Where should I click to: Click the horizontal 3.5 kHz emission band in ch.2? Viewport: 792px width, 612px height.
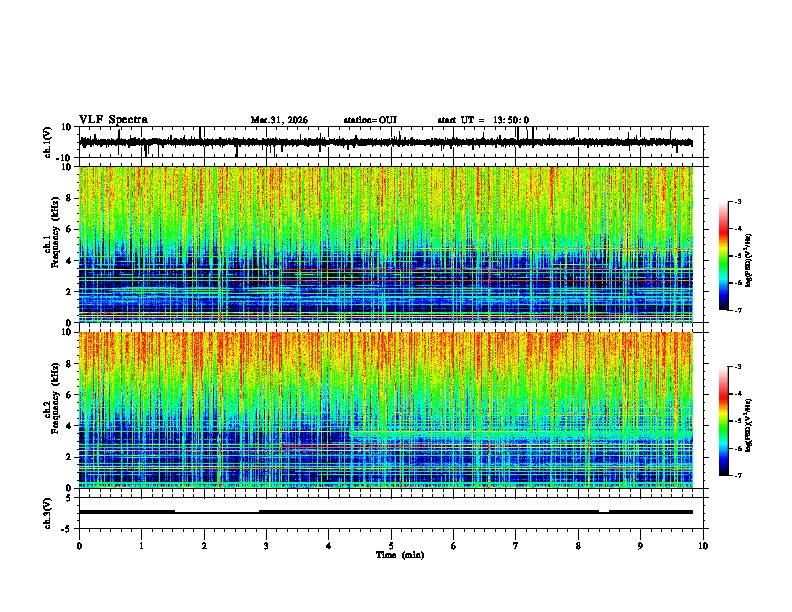tap(522, 433)
